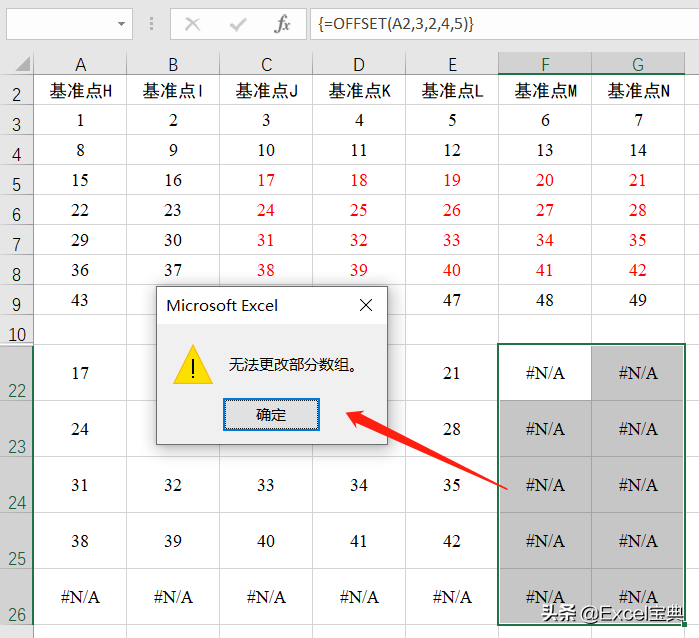Click the Select All corner triangle
Image resolution: width=699 pixels, height=638 pixels.
point(22,65)
